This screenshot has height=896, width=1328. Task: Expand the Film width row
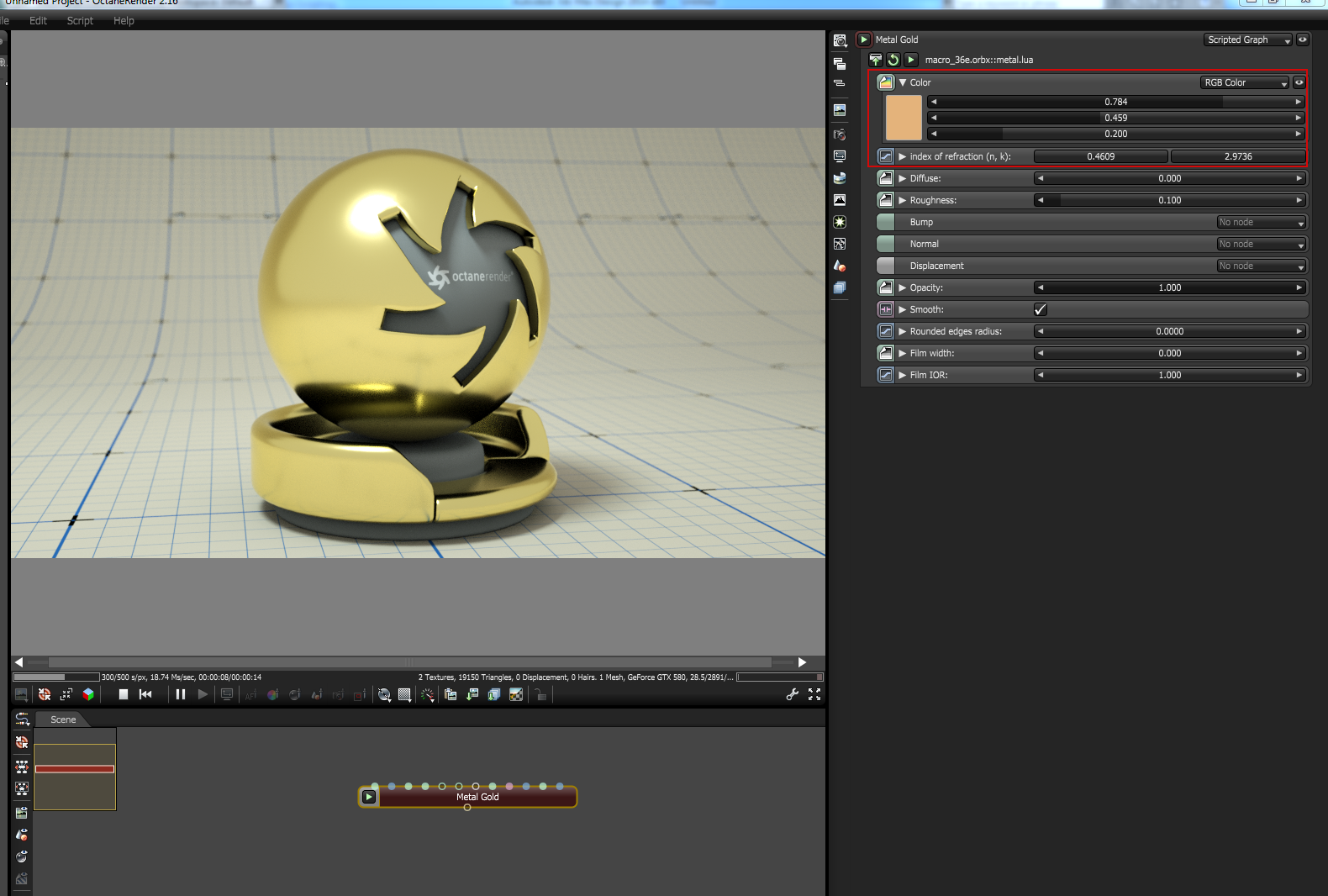903,353
